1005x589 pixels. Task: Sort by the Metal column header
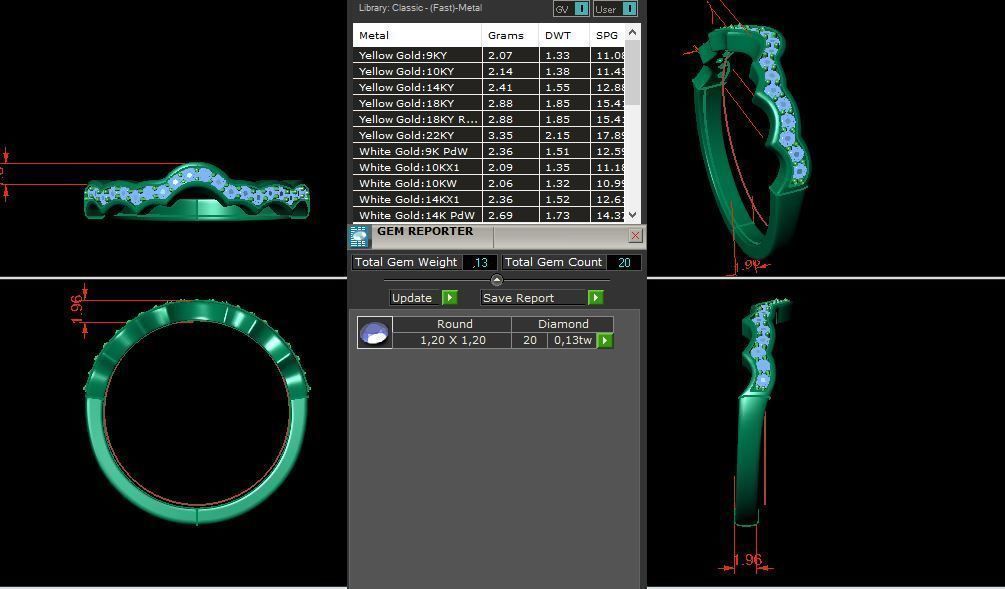(417, 35)
